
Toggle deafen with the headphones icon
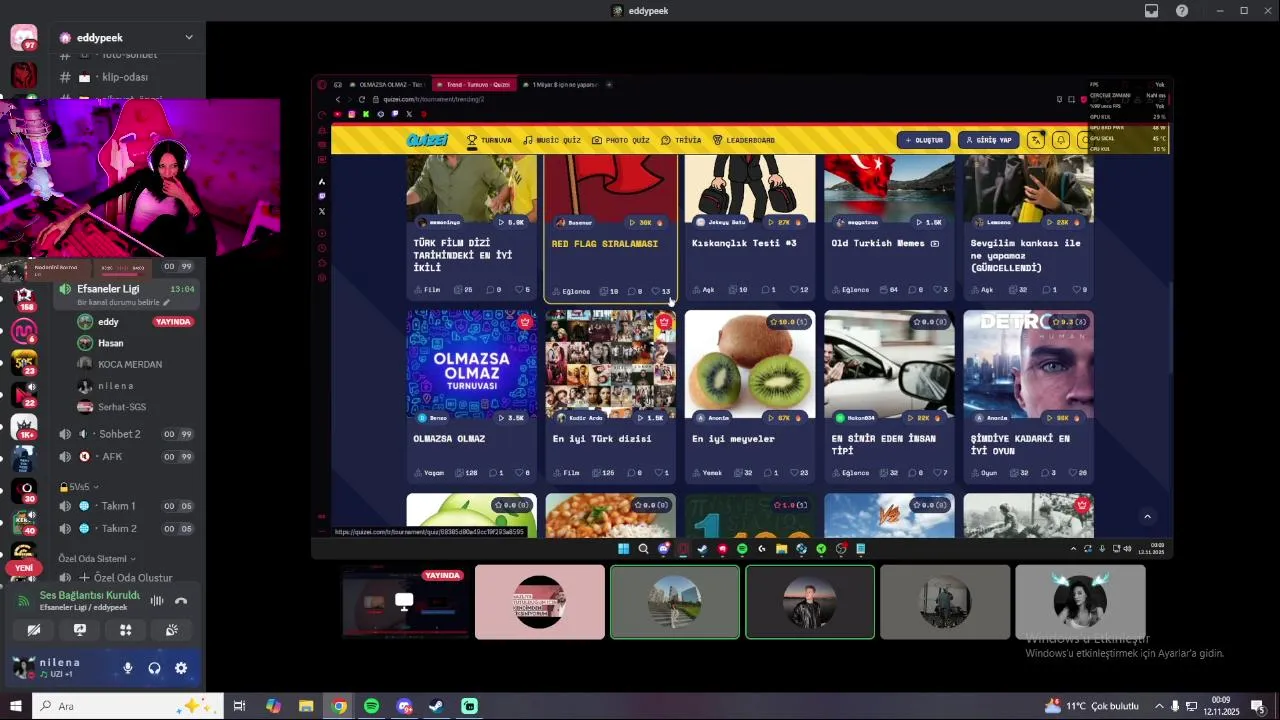tap(154, 668)
